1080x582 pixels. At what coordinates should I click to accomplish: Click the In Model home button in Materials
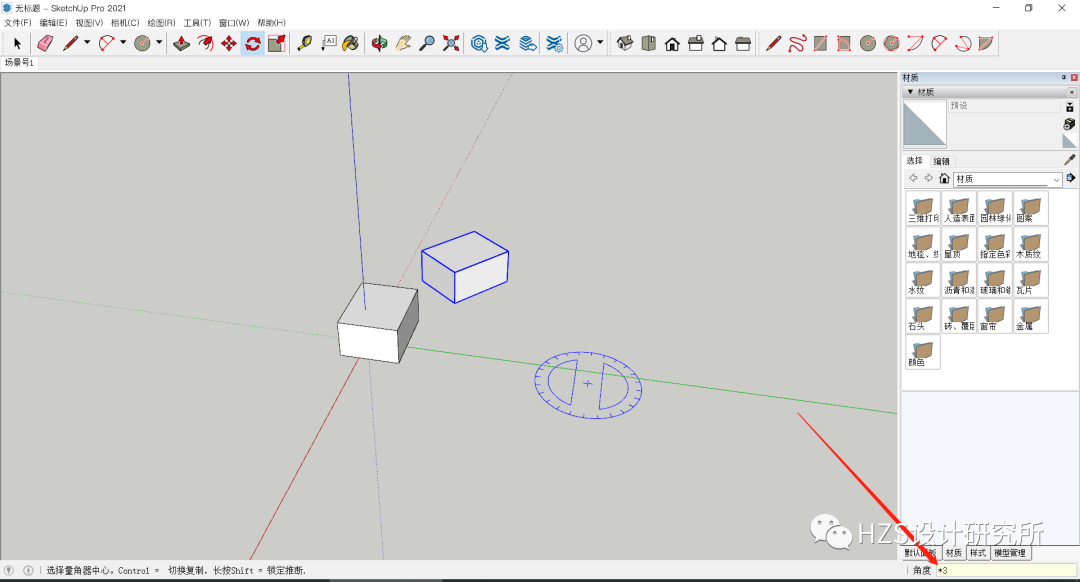pyautogui.click(x=944, y=178)
